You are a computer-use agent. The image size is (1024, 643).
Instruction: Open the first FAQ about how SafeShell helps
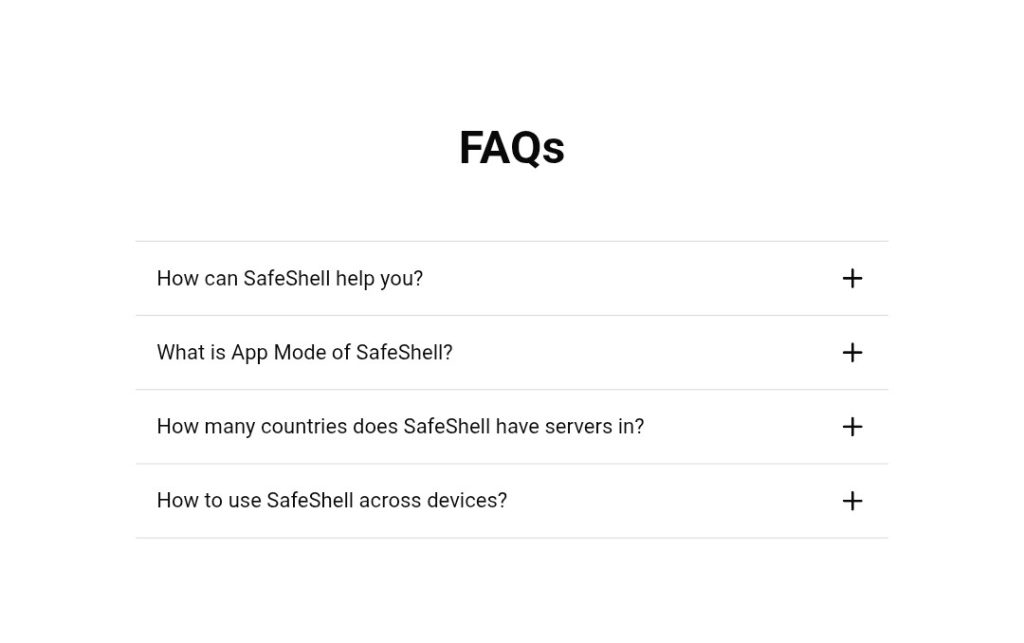(x=290, y=279)
